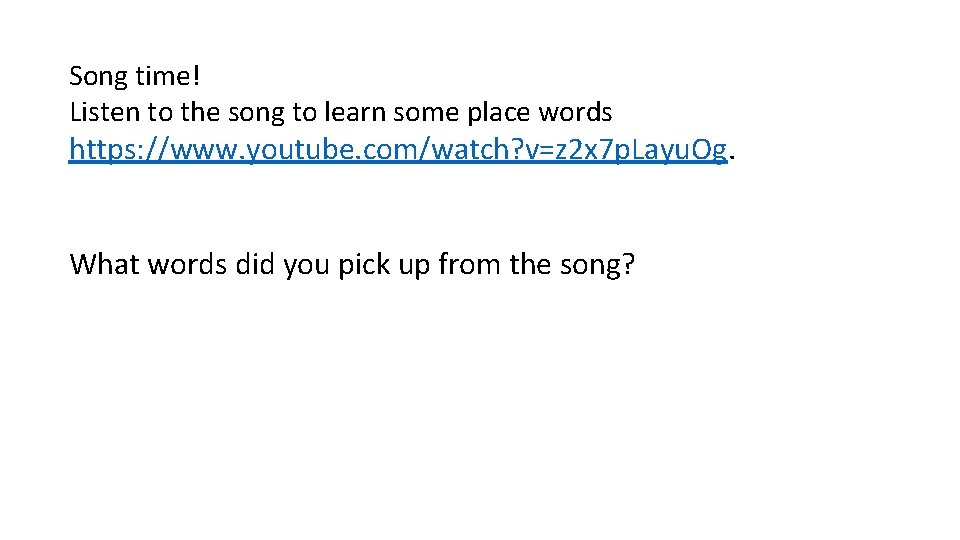Click the 'What words did you pick up' question
Viewport: 960px width, 540px height.
point(352,264)
